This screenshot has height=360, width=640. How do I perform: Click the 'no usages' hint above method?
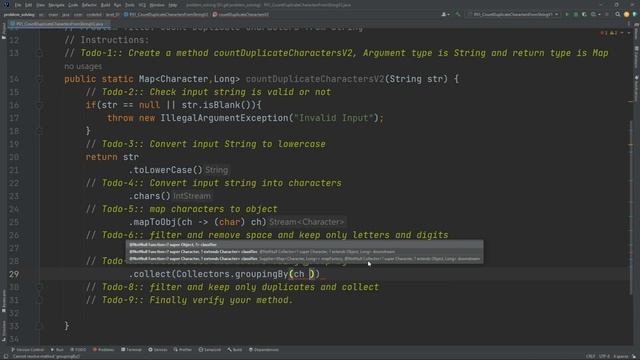(83, 66)
